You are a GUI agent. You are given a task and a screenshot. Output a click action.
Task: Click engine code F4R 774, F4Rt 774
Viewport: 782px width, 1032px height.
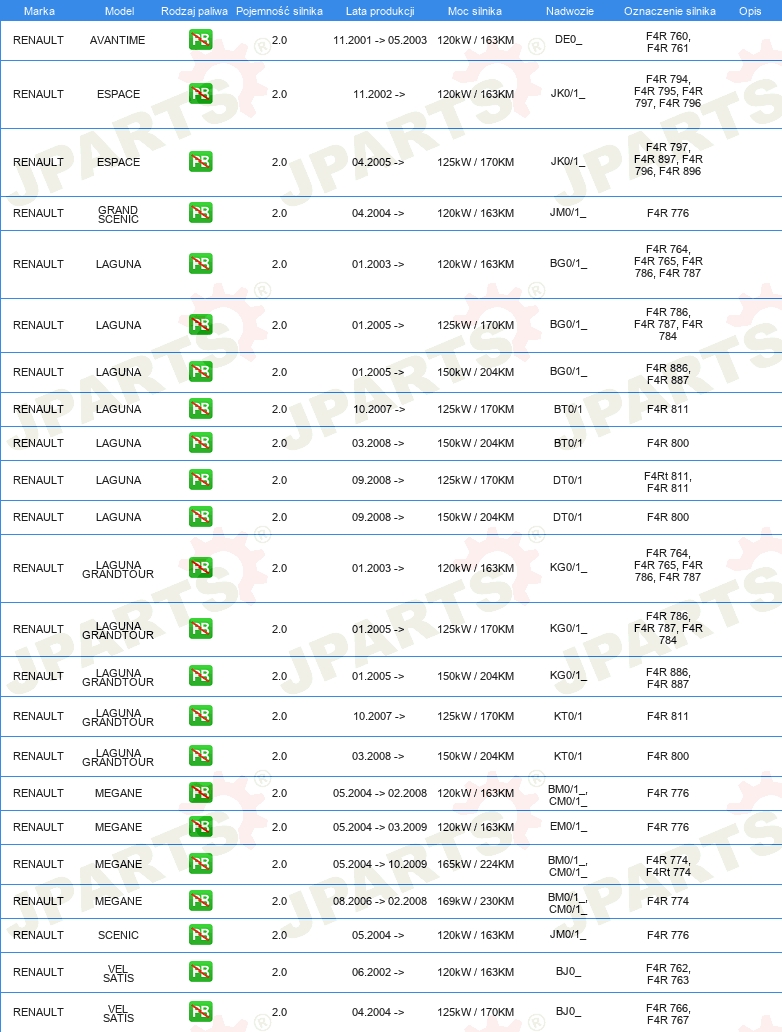[668, 865]
